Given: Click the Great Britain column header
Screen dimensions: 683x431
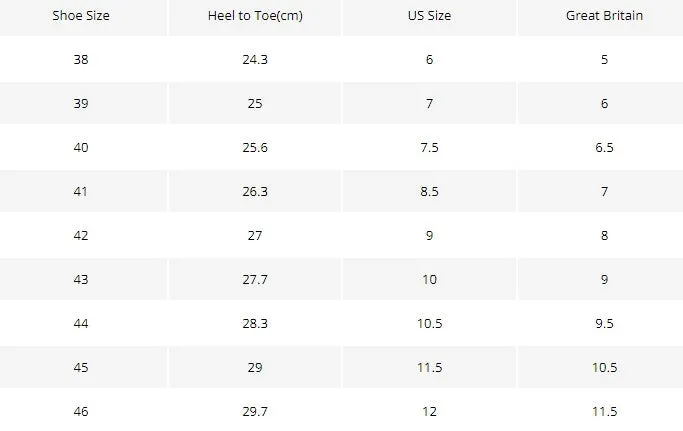Looking at the screenshot, I should click(604, 16).
